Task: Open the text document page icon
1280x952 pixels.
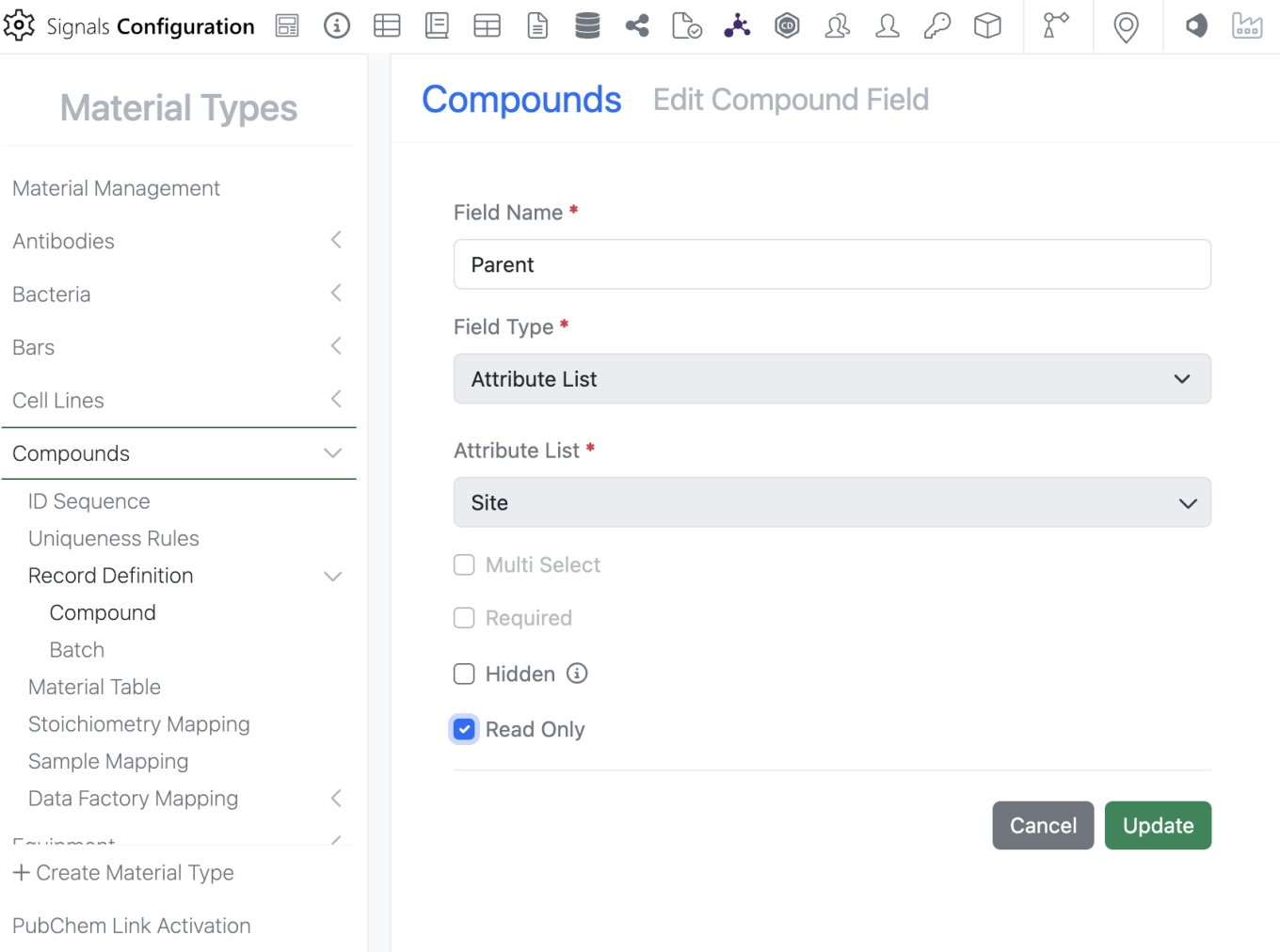Action: (537, 25)
